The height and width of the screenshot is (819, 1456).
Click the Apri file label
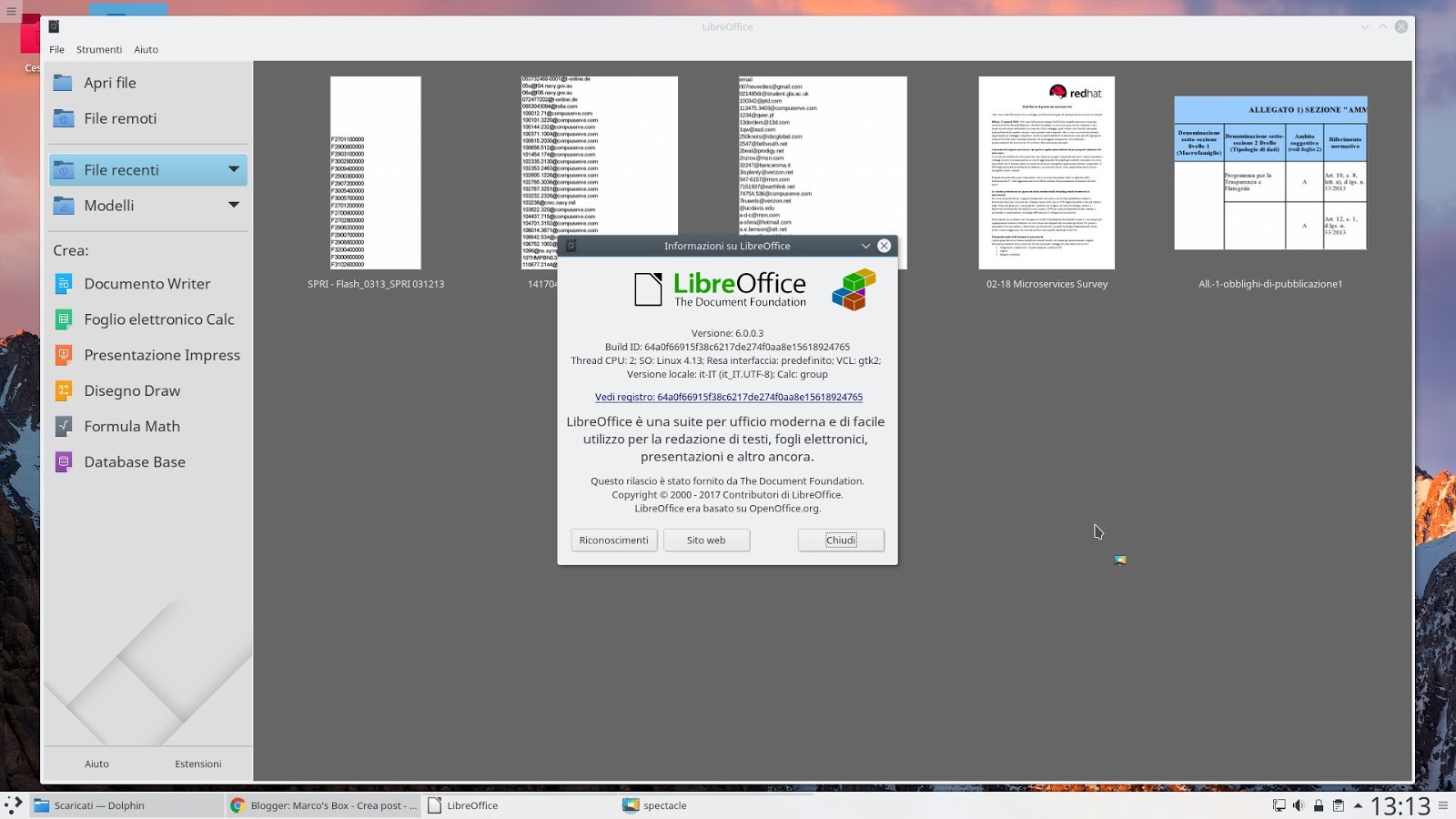110,83
